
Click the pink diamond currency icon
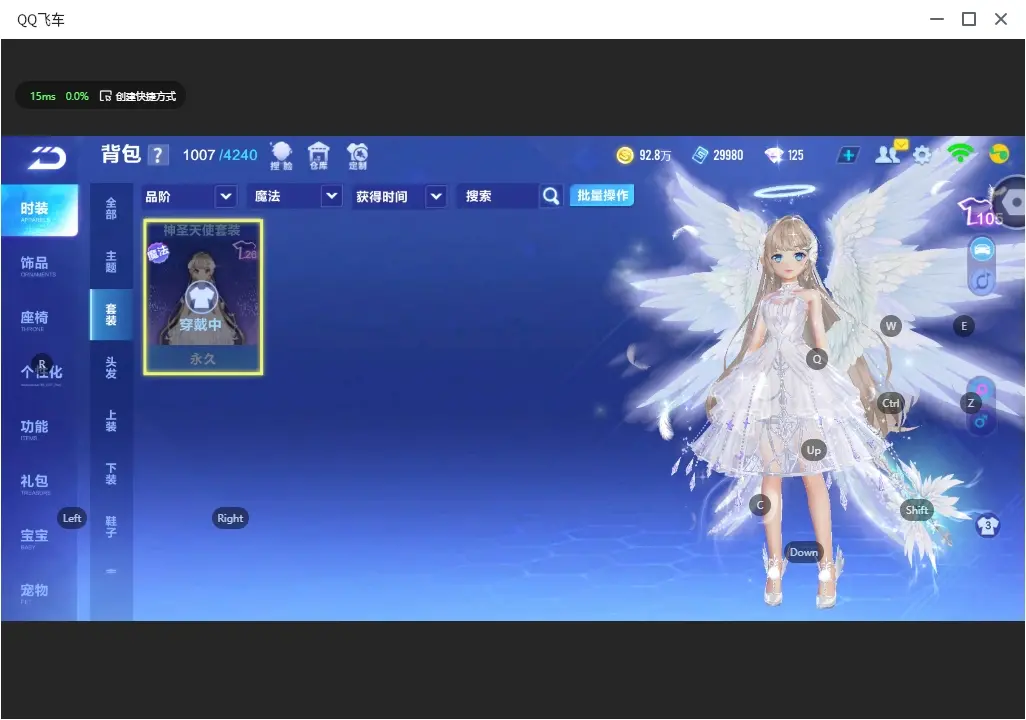pos(773,155)
